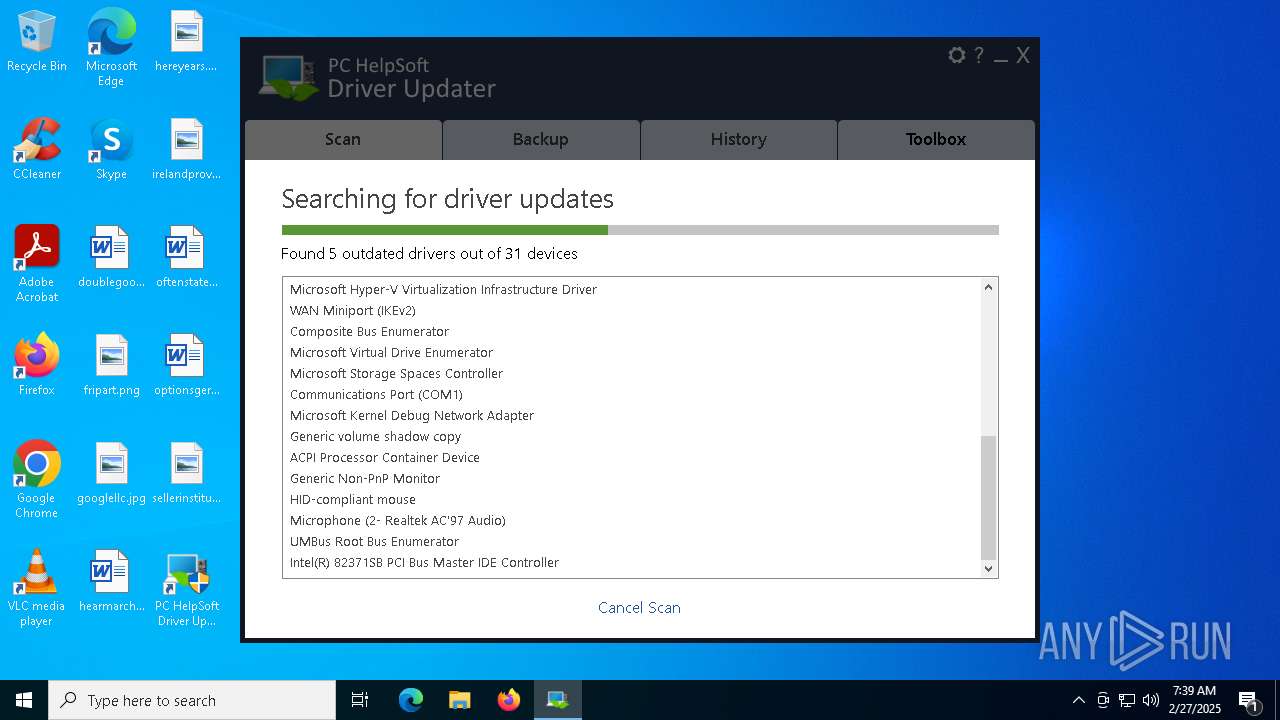1280x720 pixels.
Task: Open the Adobe Acrobat desktop shortcut
Action: click(37, 264)
